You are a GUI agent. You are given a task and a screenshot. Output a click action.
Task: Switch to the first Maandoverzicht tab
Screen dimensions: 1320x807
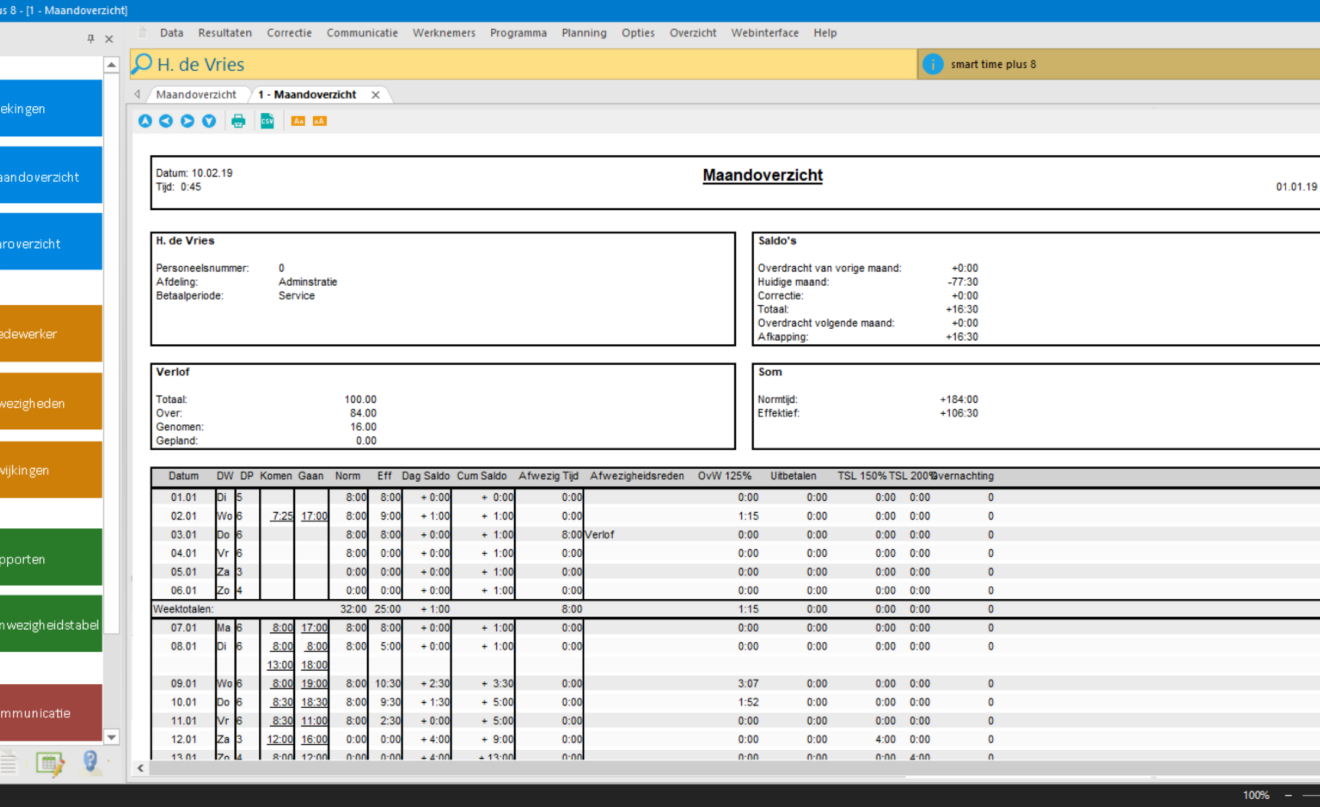tap(196, 95)
